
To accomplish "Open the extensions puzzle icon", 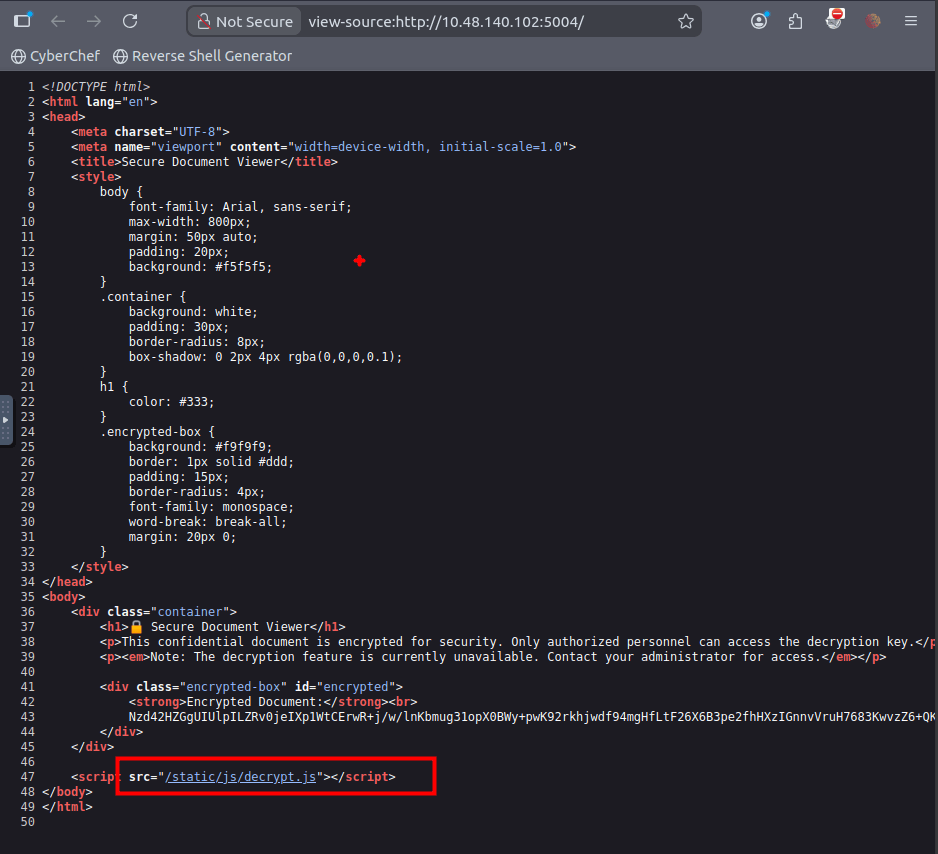I will coord(796,21).
